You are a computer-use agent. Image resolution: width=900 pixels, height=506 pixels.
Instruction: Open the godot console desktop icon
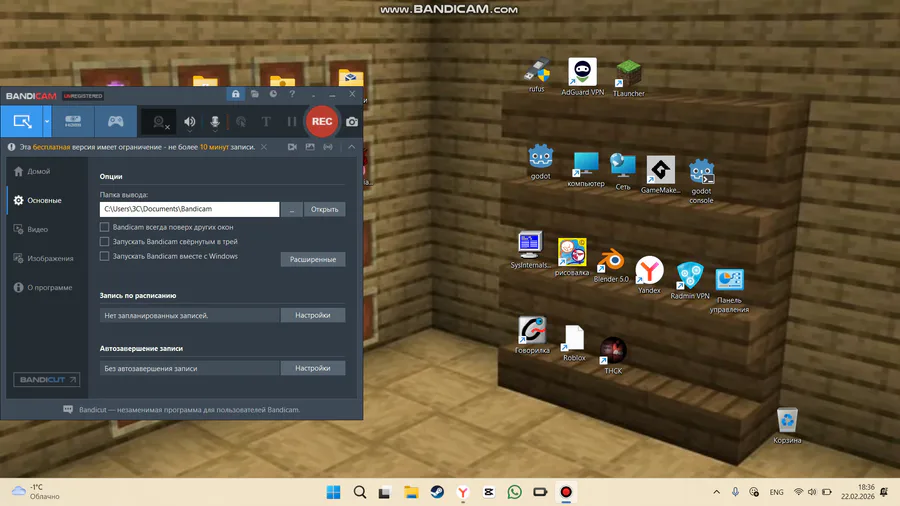(701, 181)
